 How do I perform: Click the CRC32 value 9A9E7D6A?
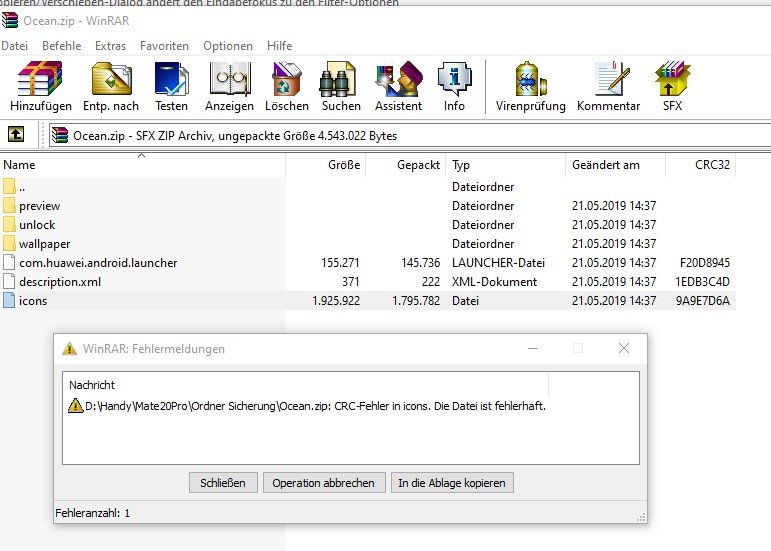click(702, 300)
